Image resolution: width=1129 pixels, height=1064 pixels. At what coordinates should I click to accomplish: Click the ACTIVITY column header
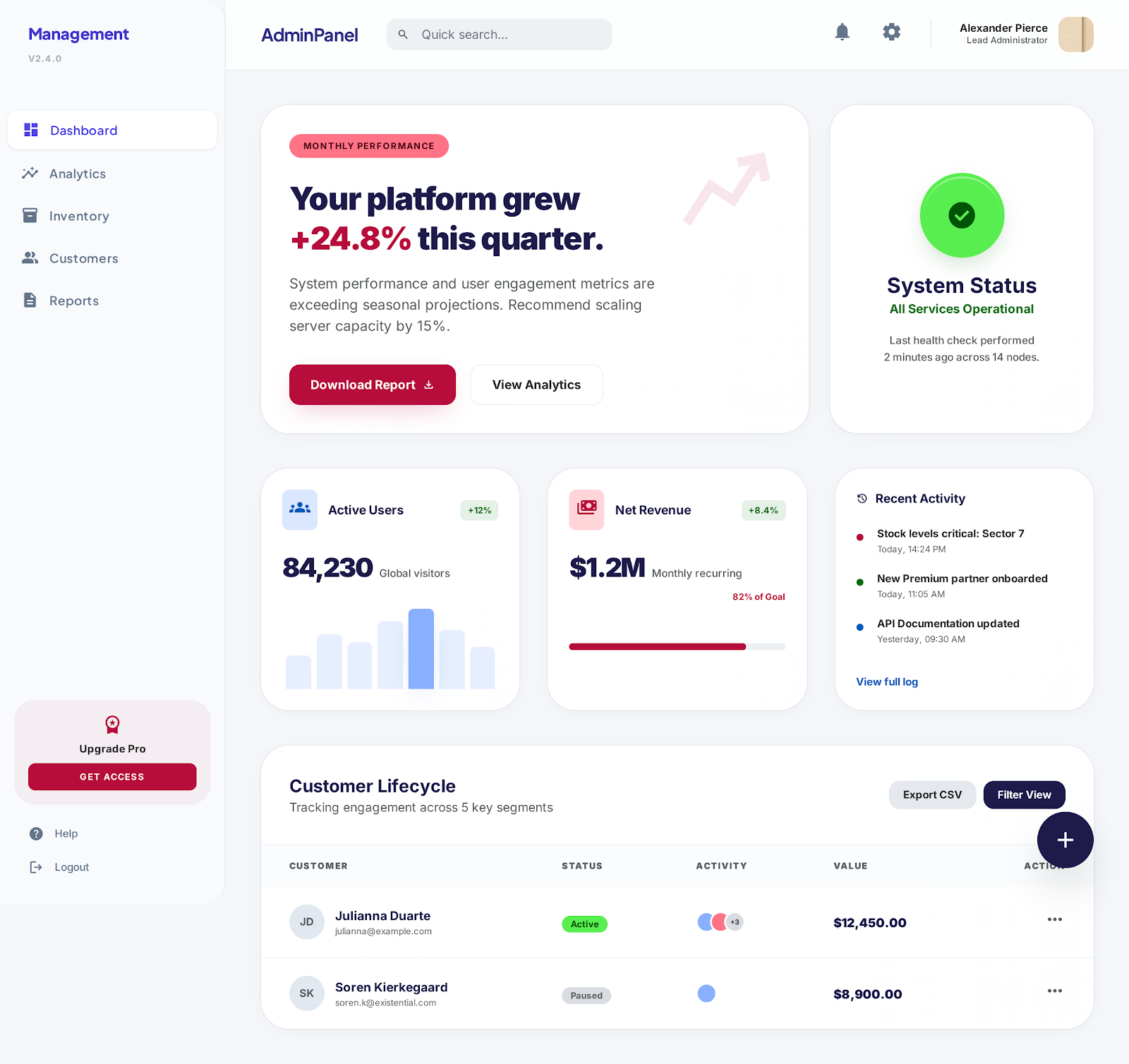tap(721, 866)
